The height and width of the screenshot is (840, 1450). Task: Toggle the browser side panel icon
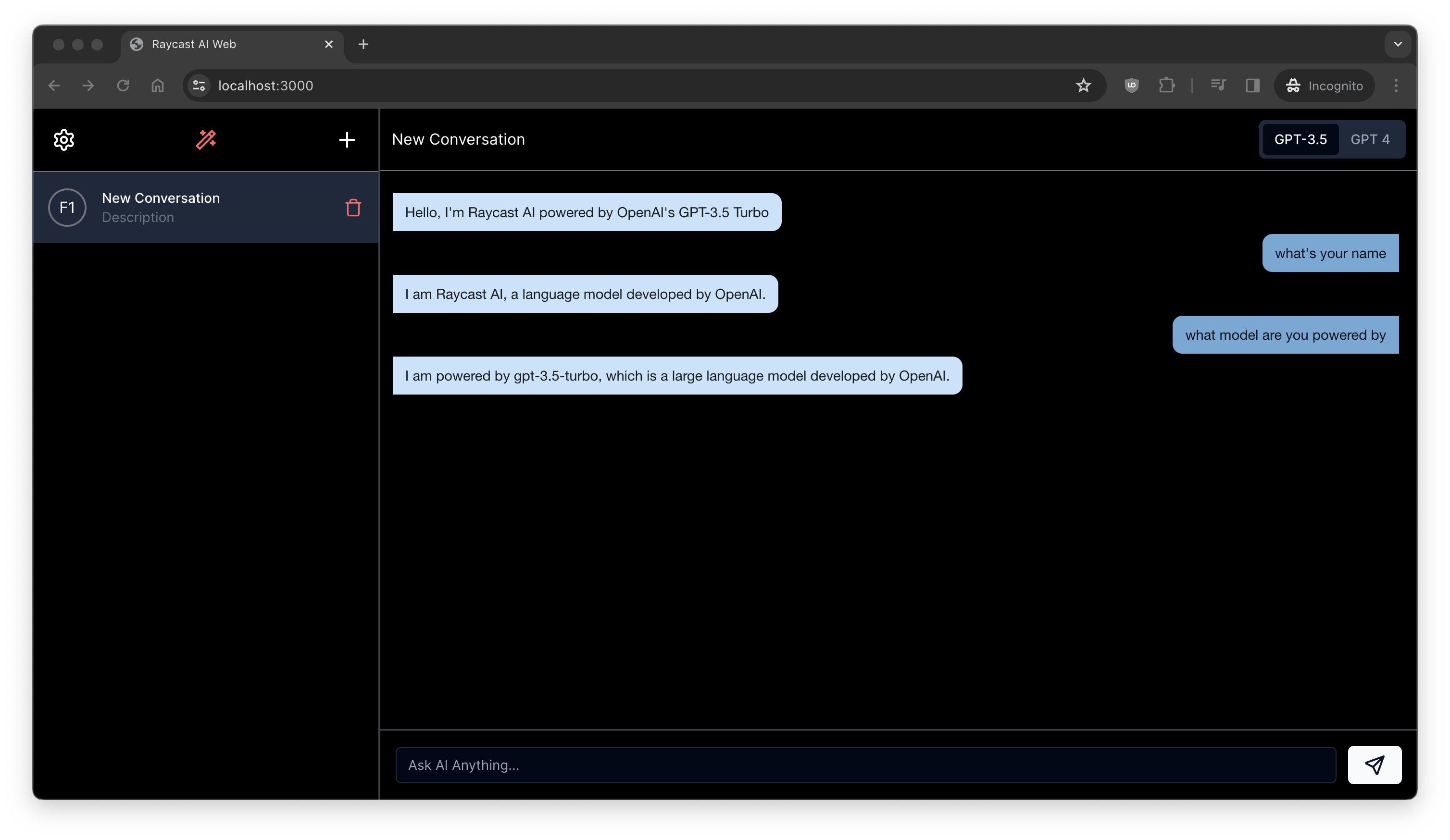point(1252,86)
